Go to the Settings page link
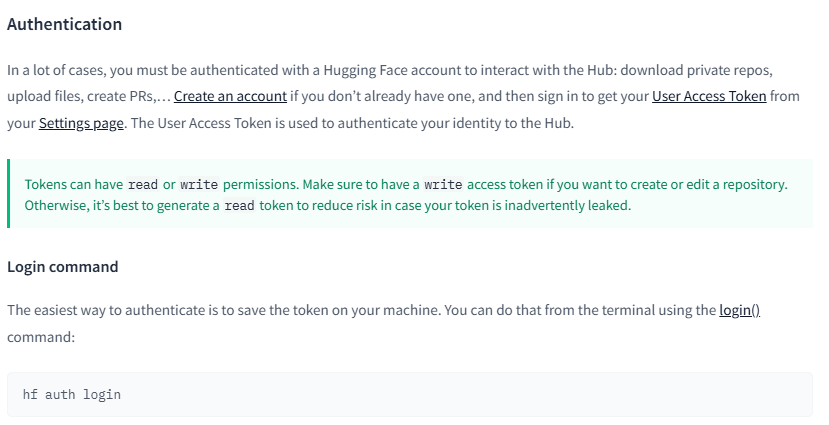This screenshot has width=829, height=425. click(x=82, y=123)
